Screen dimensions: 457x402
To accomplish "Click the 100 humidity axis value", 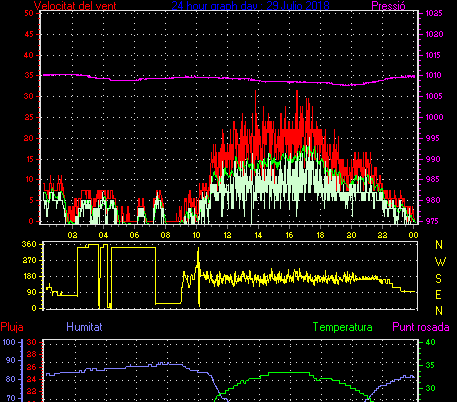I will pyautogui.click(x=9, y=342).
